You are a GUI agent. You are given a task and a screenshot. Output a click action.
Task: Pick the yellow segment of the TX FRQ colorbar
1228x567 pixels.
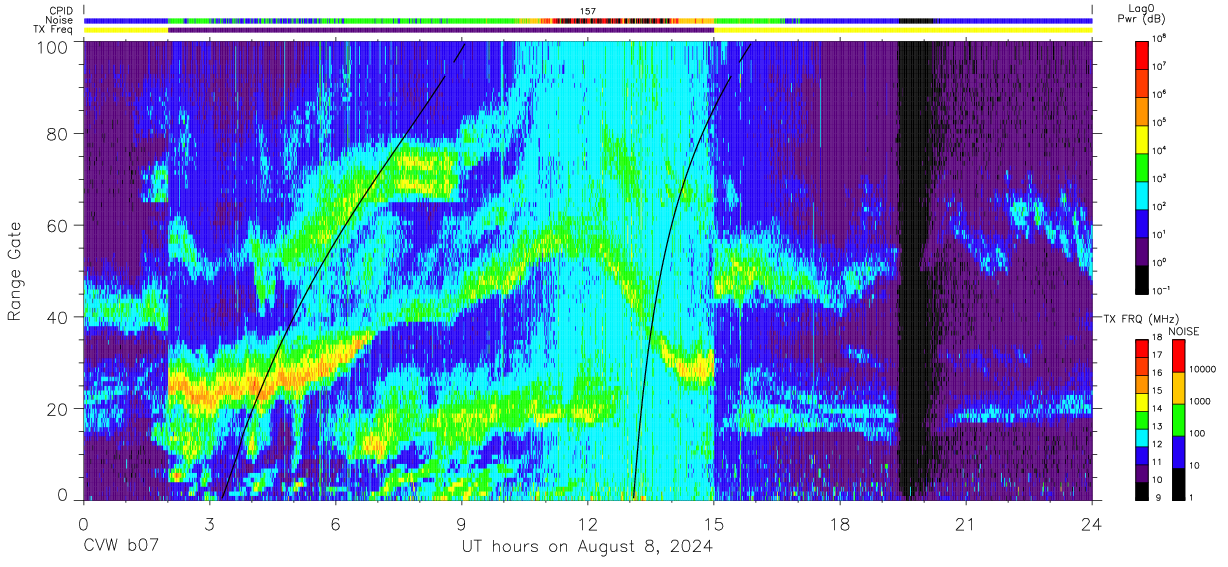coord(1142,401)
